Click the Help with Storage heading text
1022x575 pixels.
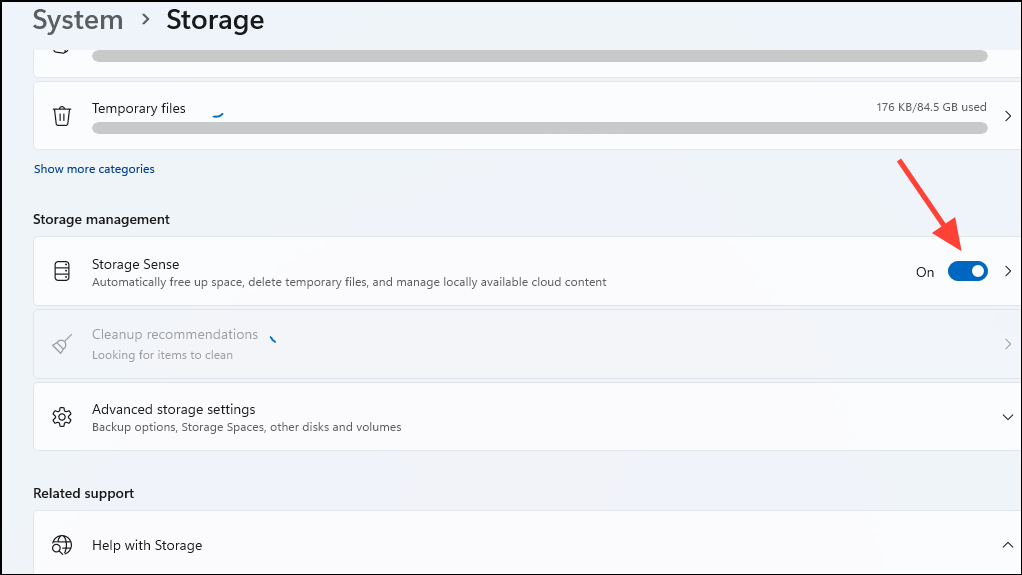click(147, 545)
